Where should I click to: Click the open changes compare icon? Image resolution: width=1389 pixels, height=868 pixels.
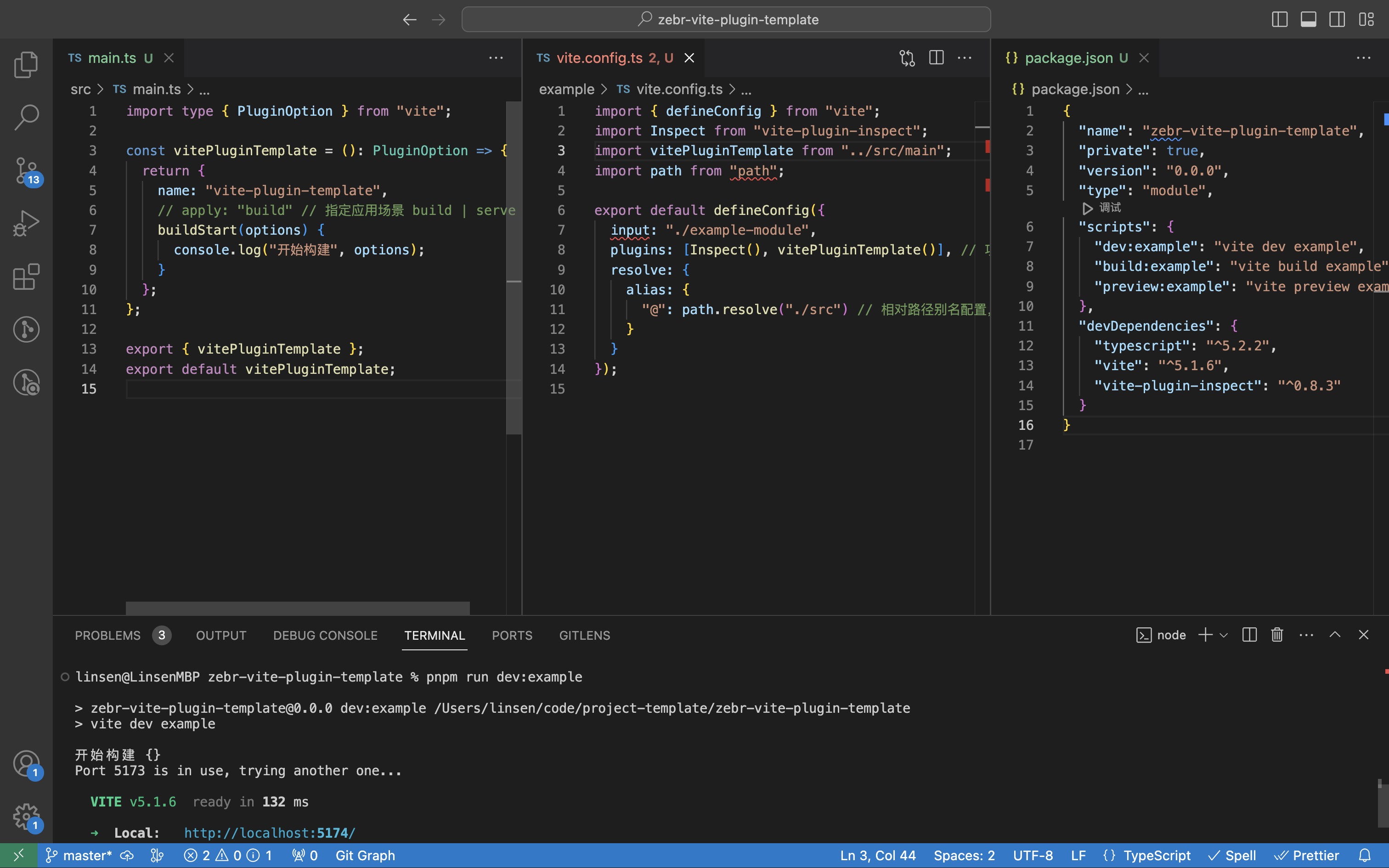907,58
